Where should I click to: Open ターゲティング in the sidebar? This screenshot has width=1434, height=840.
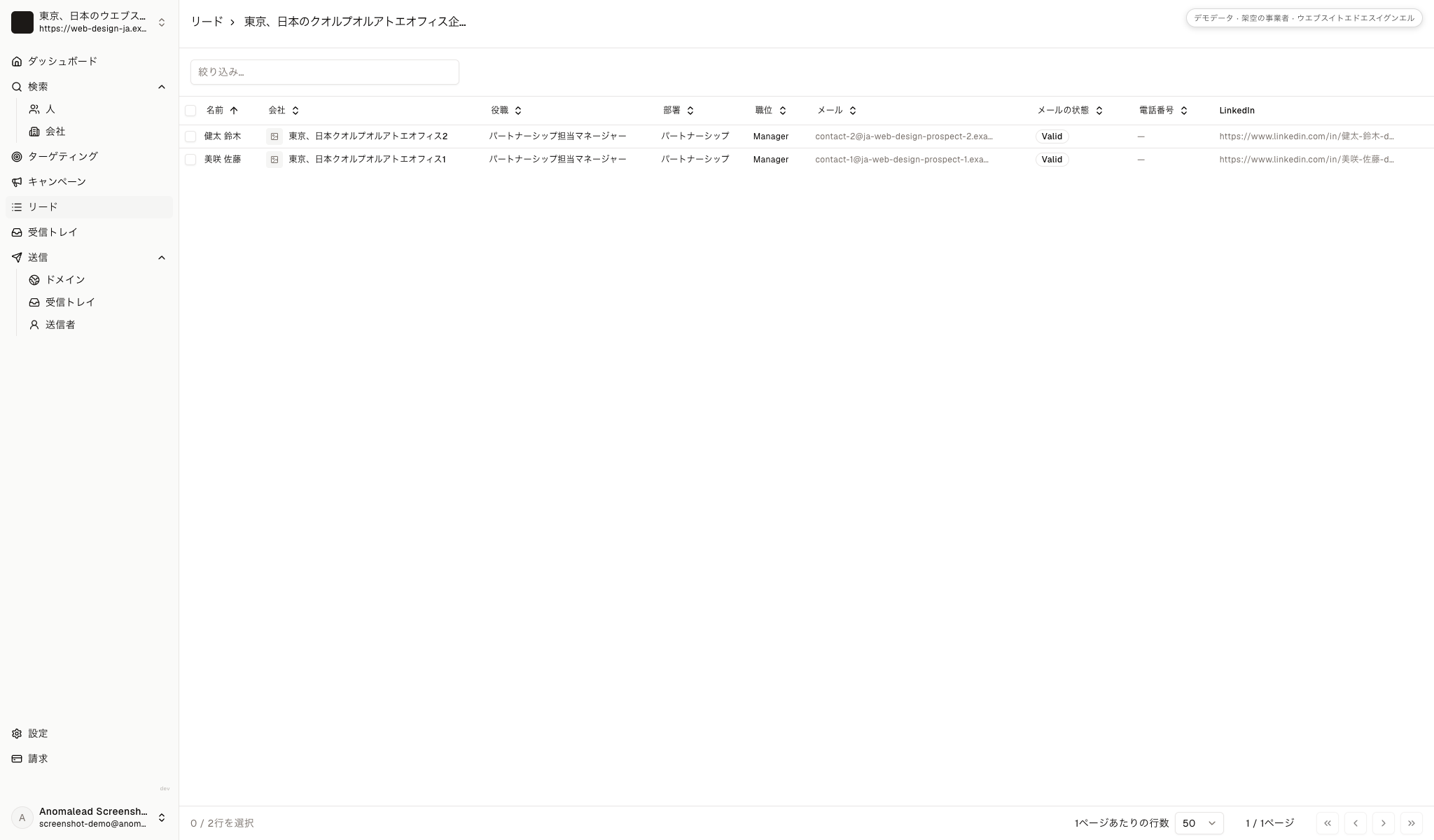point(89,157)
